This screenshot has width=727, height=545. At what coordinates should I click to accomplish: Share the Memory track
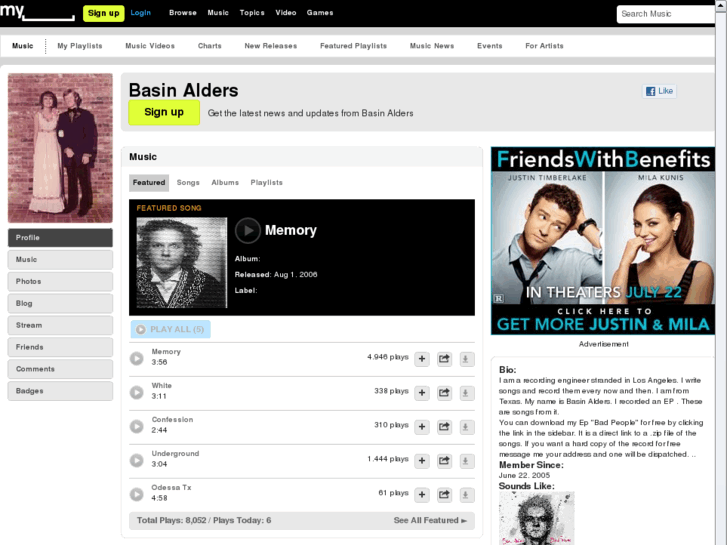click(444, 359)
